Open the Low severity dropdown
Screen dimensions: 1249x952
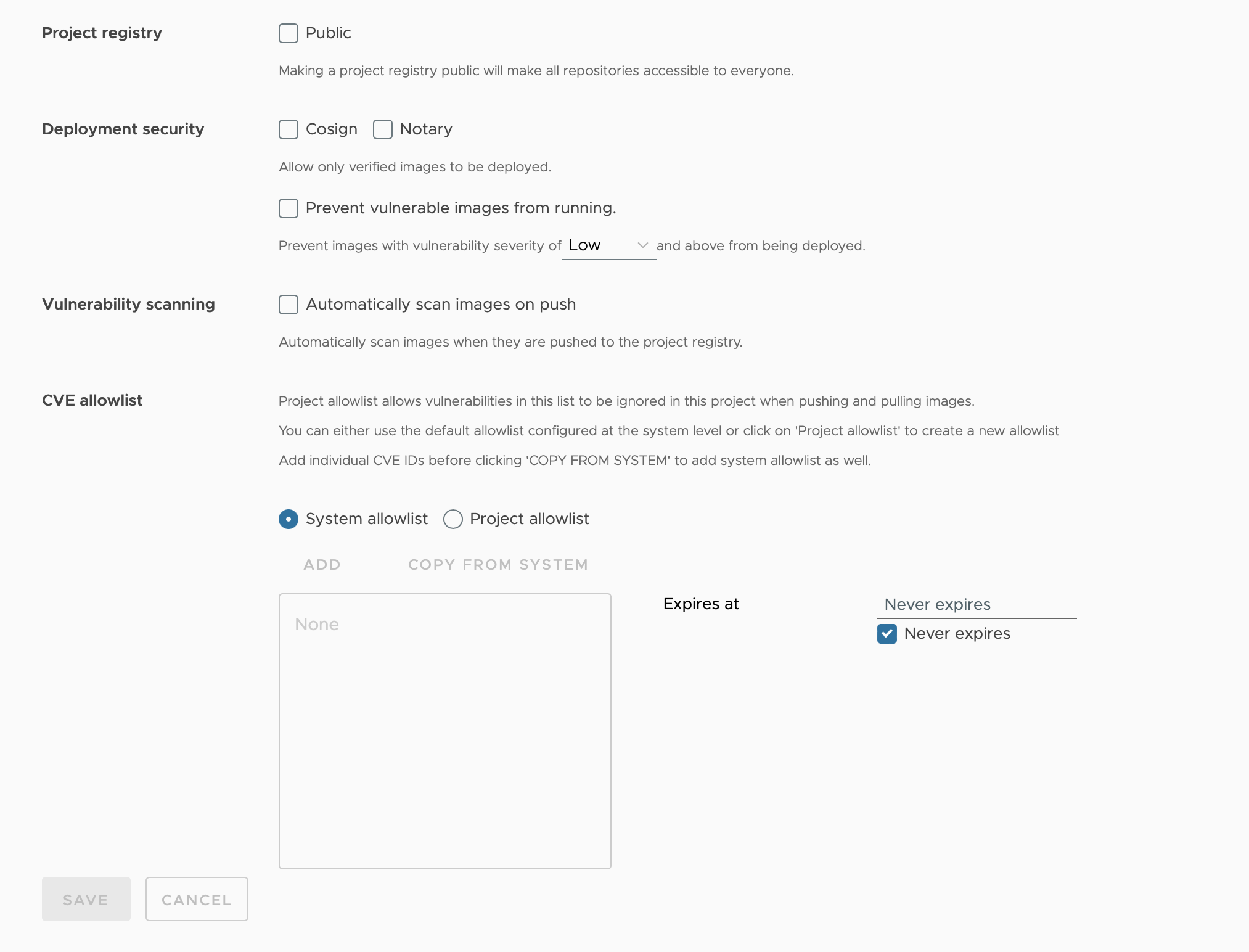608,245
